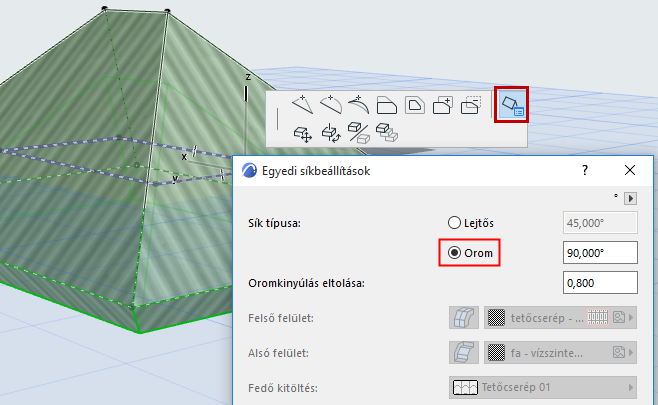Select the subtract from polygon icon
The height and width of the screenshot is (405, 658).
471,105
